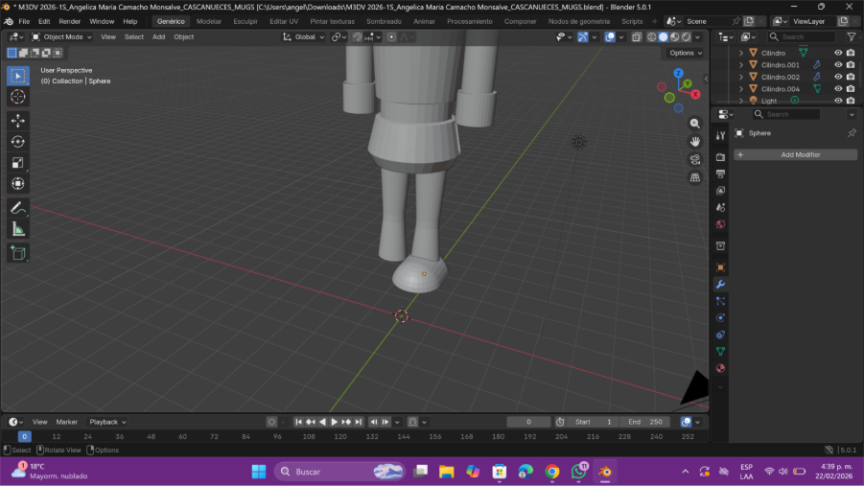Click frame 96 on the timeline ruler
This screenshot has height=486, width=864.
pyautogui.click(x=277, y=437)
